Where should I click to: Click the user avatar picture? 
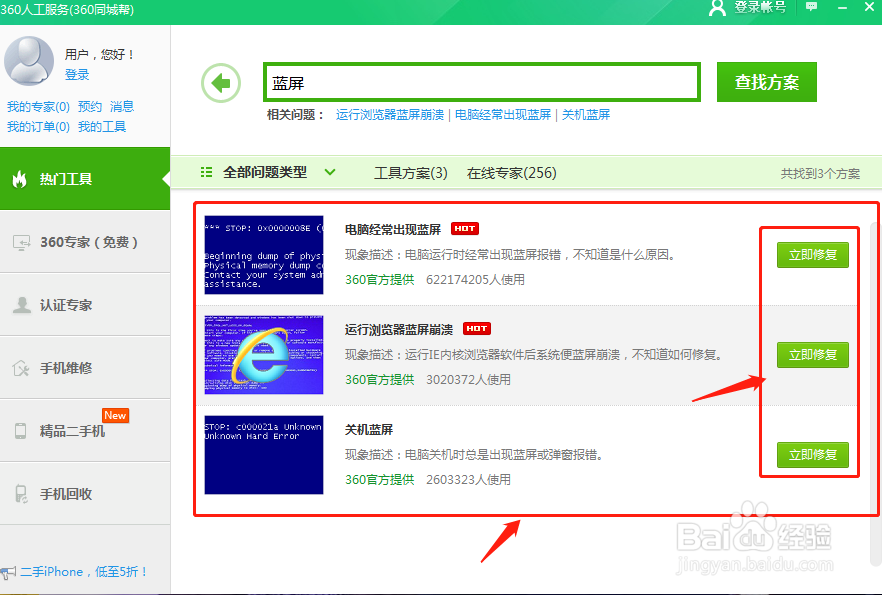click(29, 60)
